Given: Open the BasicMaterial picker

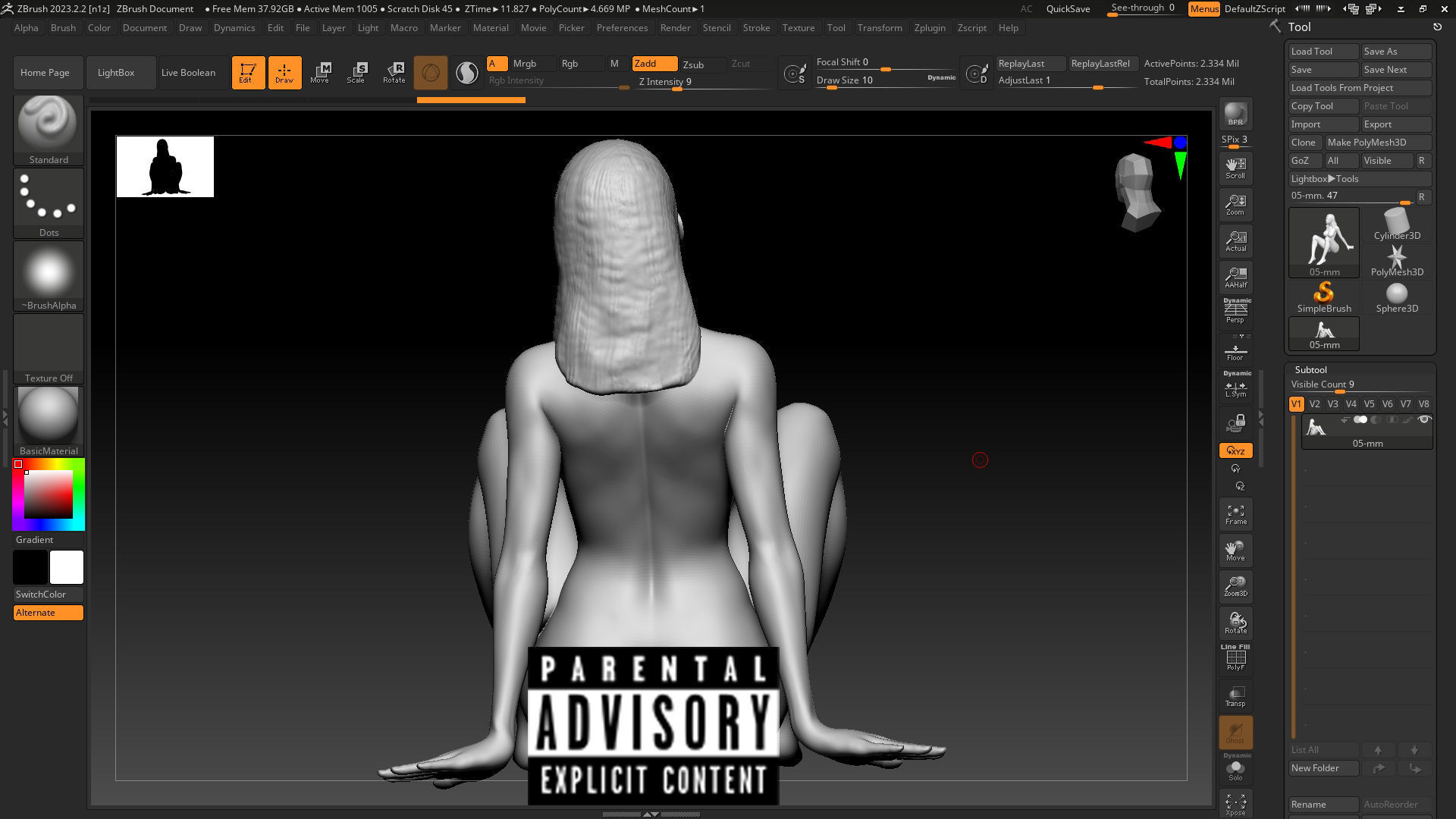Looking at the screenshot, I should click(x=49, y=422).
